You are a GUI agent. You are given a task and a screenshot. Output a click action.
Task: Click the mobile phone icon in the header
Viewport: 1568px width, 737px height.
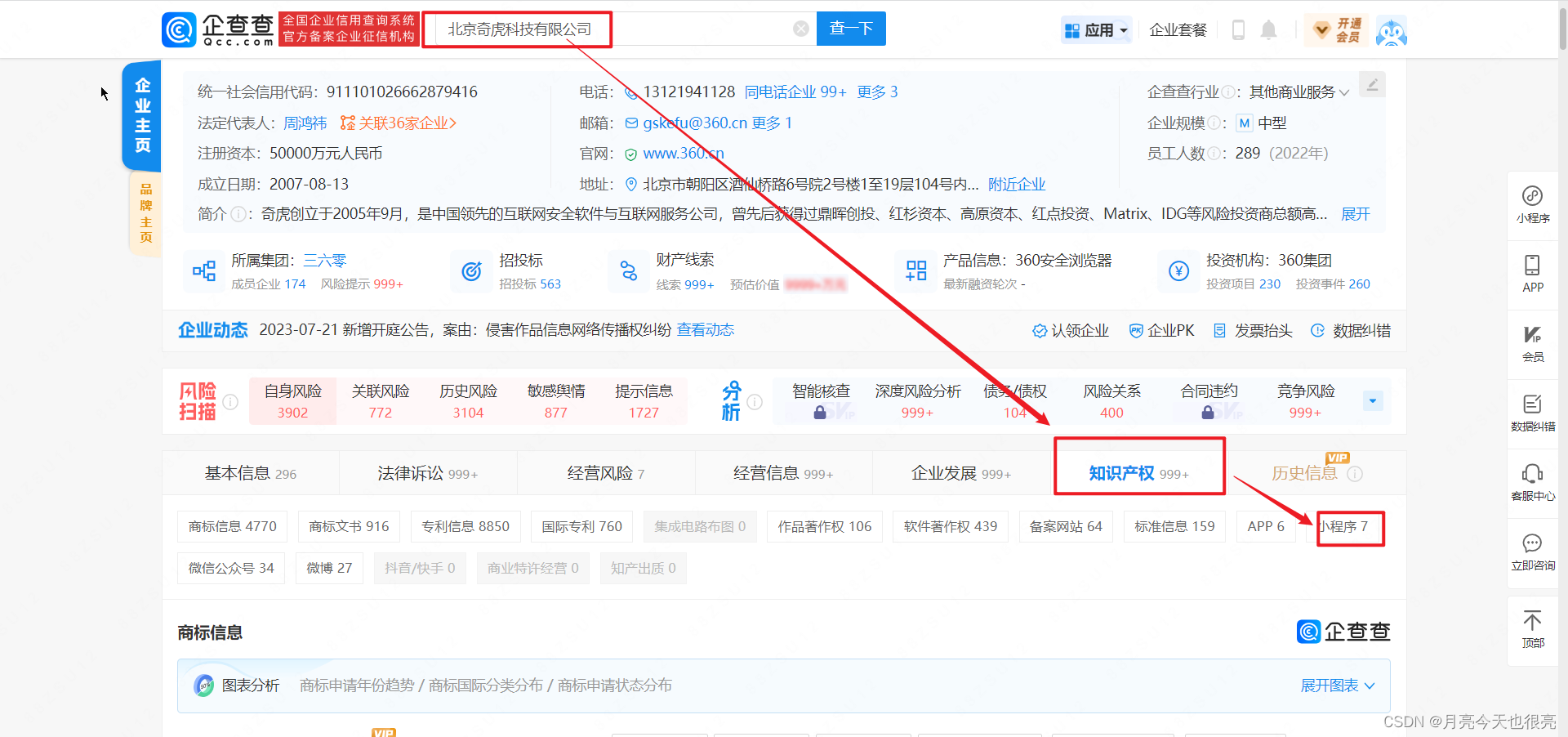pos(1238,30)
